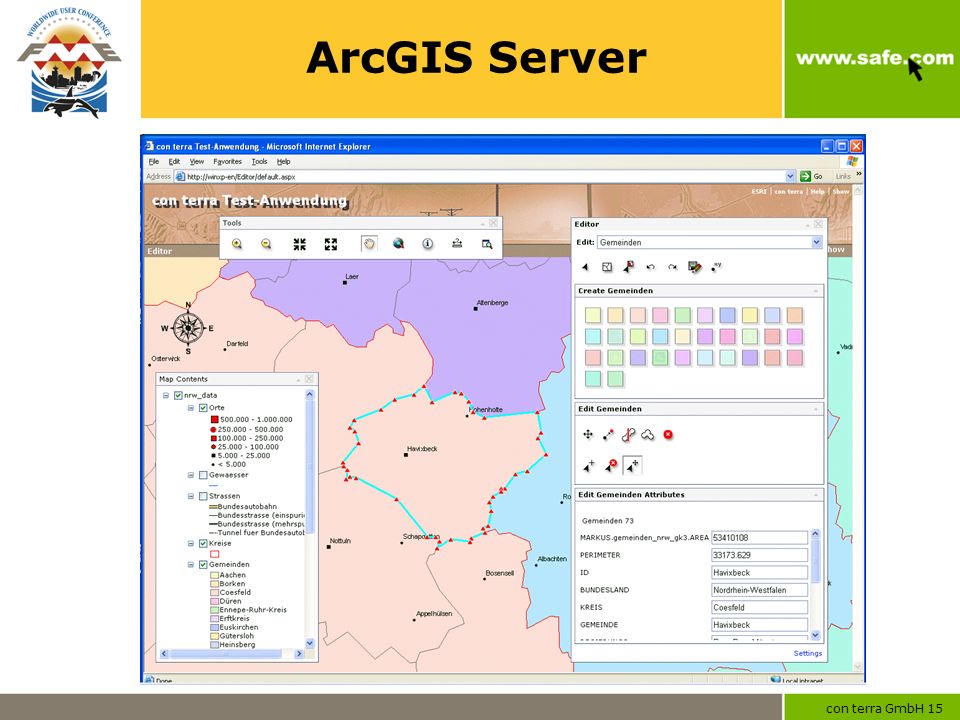Toggle the Orte layer checkbox
This screenshot has height=720, width=960.
[203, 408]
